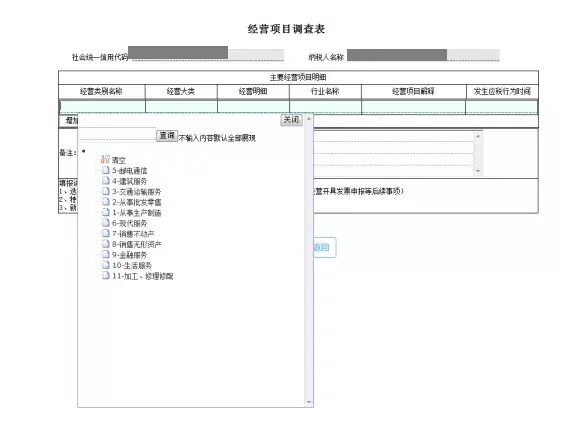Pick the 1-从事生产制造 entry

(136, 213)
